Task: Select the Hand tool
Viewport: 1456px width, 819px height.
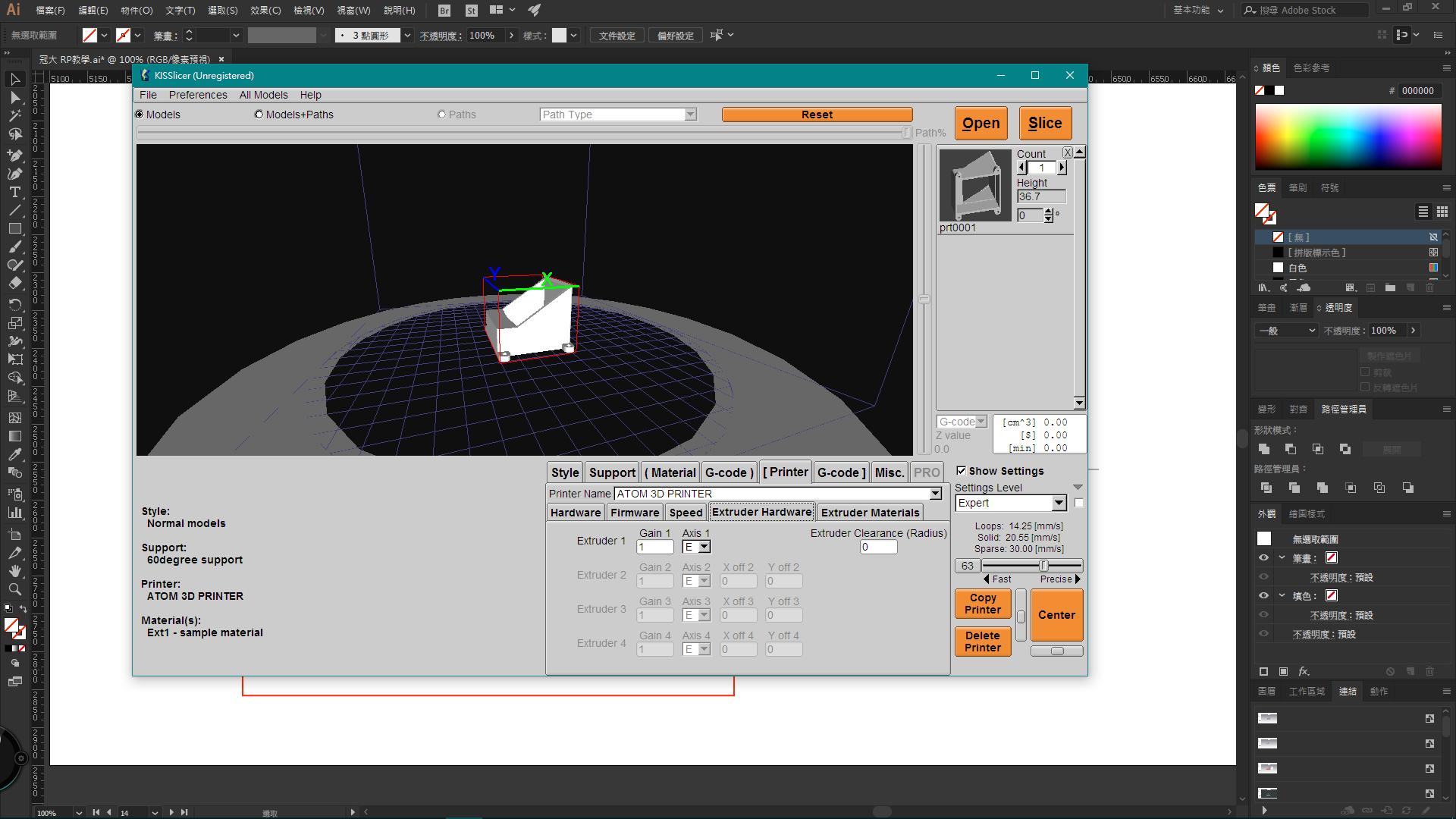Action: tap(14, 571)
